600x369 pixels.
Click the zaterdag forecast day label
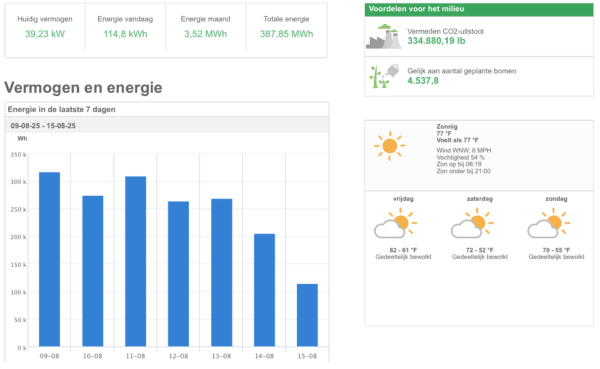tap(480, 199)
